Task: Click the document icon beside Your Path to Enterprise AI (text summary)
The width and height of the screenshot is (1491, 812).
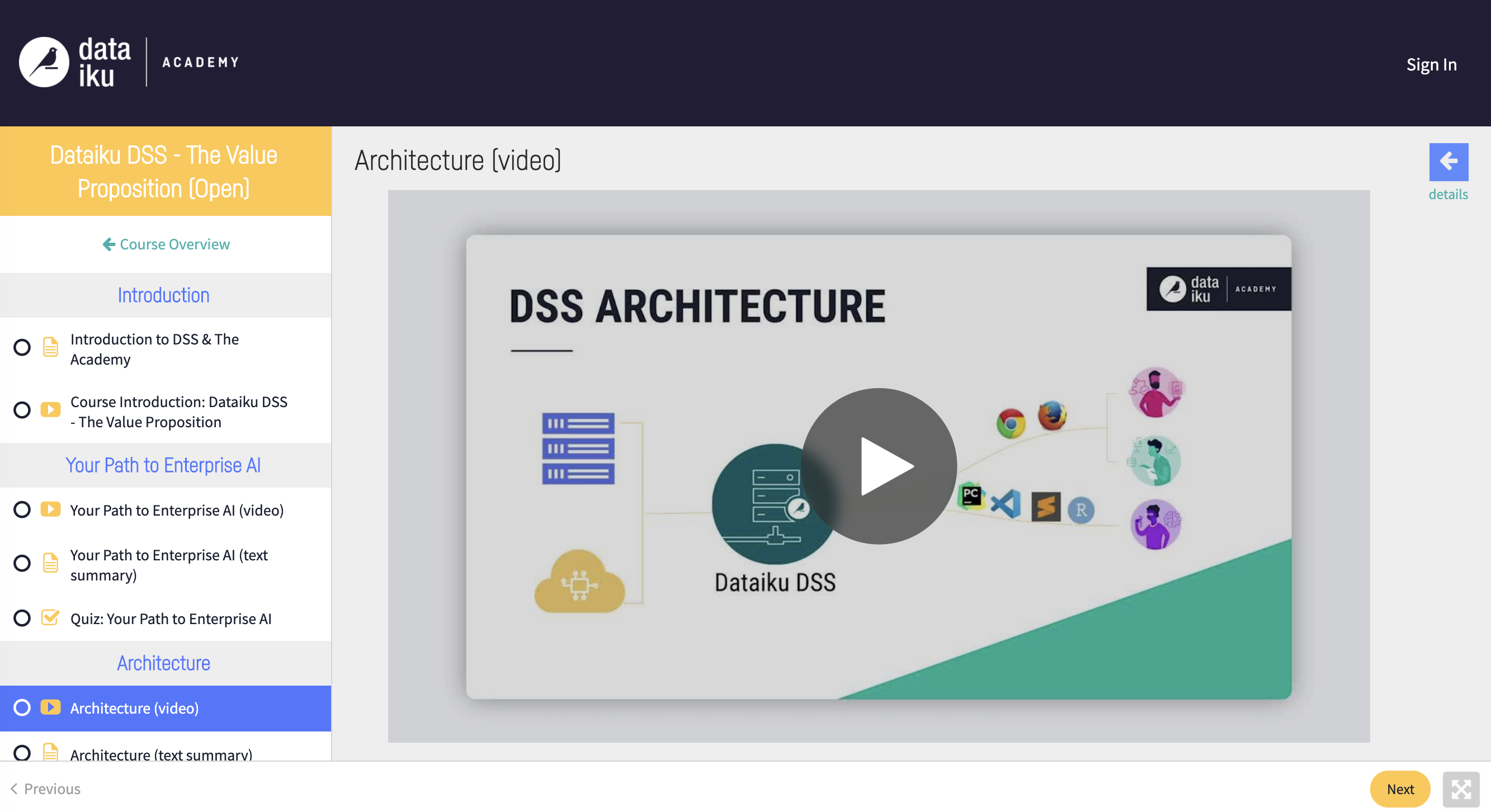Action: (51, 563)
